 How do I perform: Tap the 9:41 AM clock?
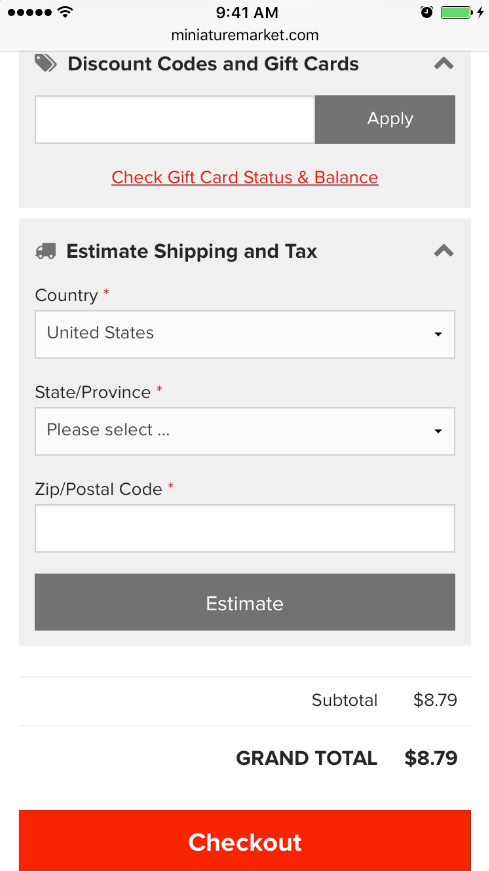pyautogui.click(x=247, y=12)
